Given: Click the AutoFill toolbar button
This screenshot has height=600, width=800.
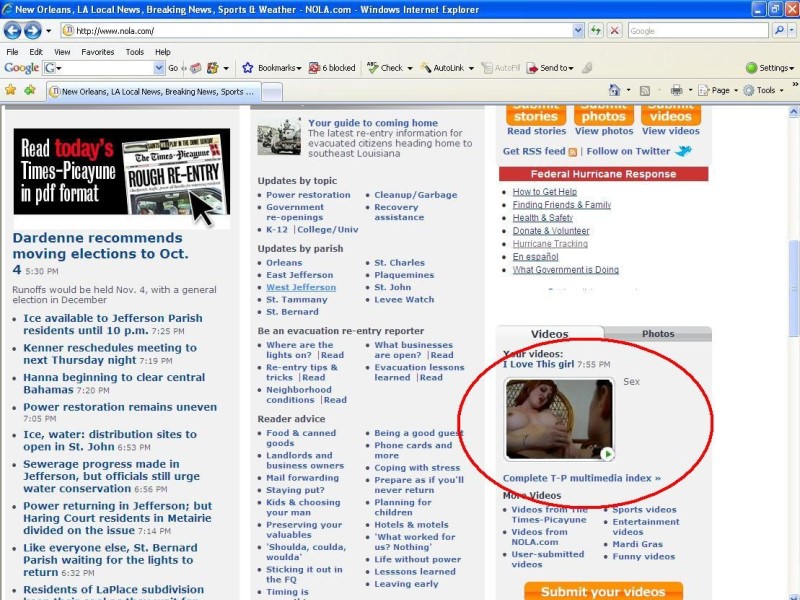Looking at the screenshot, I should (x=501, y=68).
